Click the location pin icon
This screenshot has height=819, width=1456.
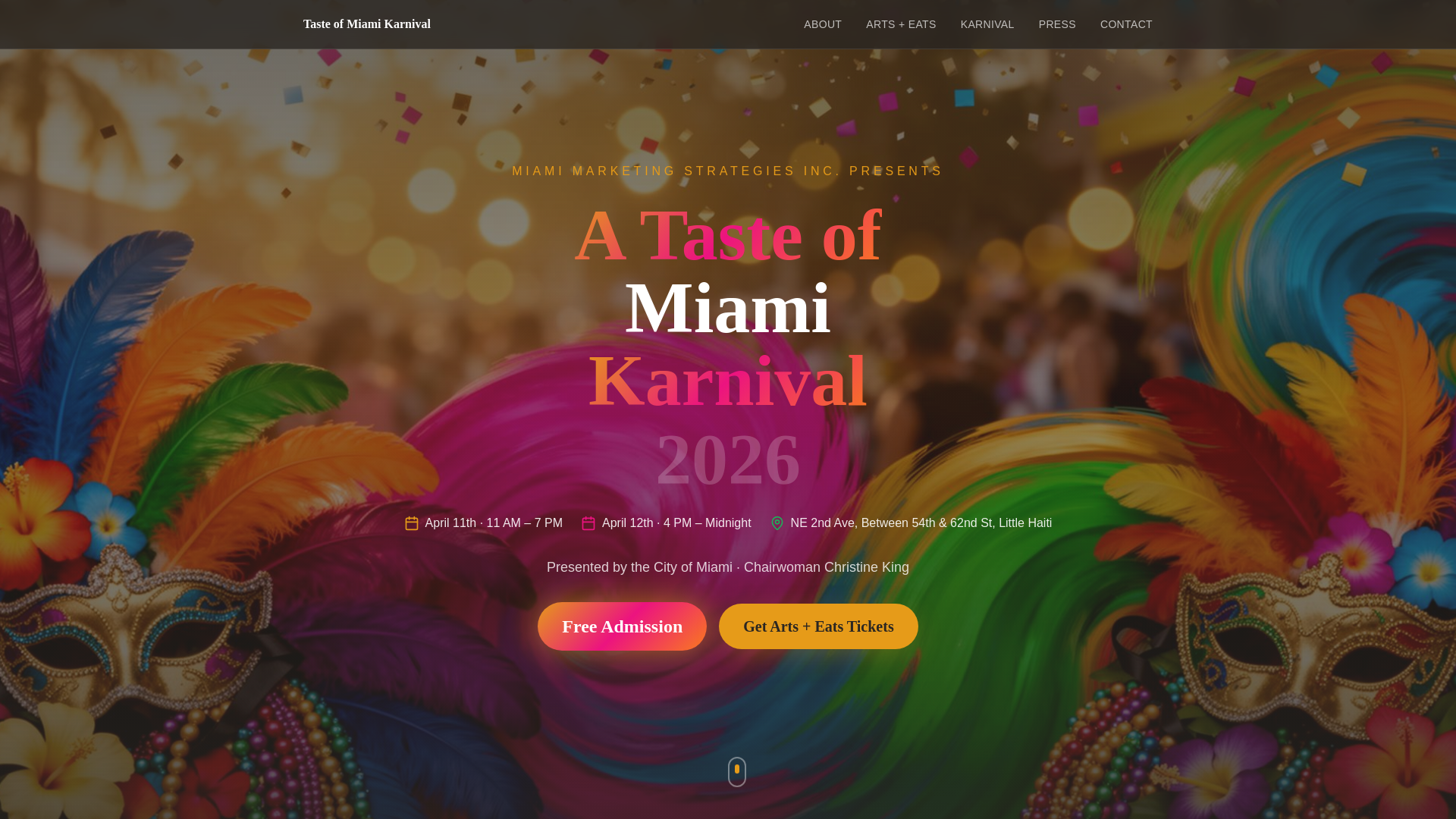point(777,523)
